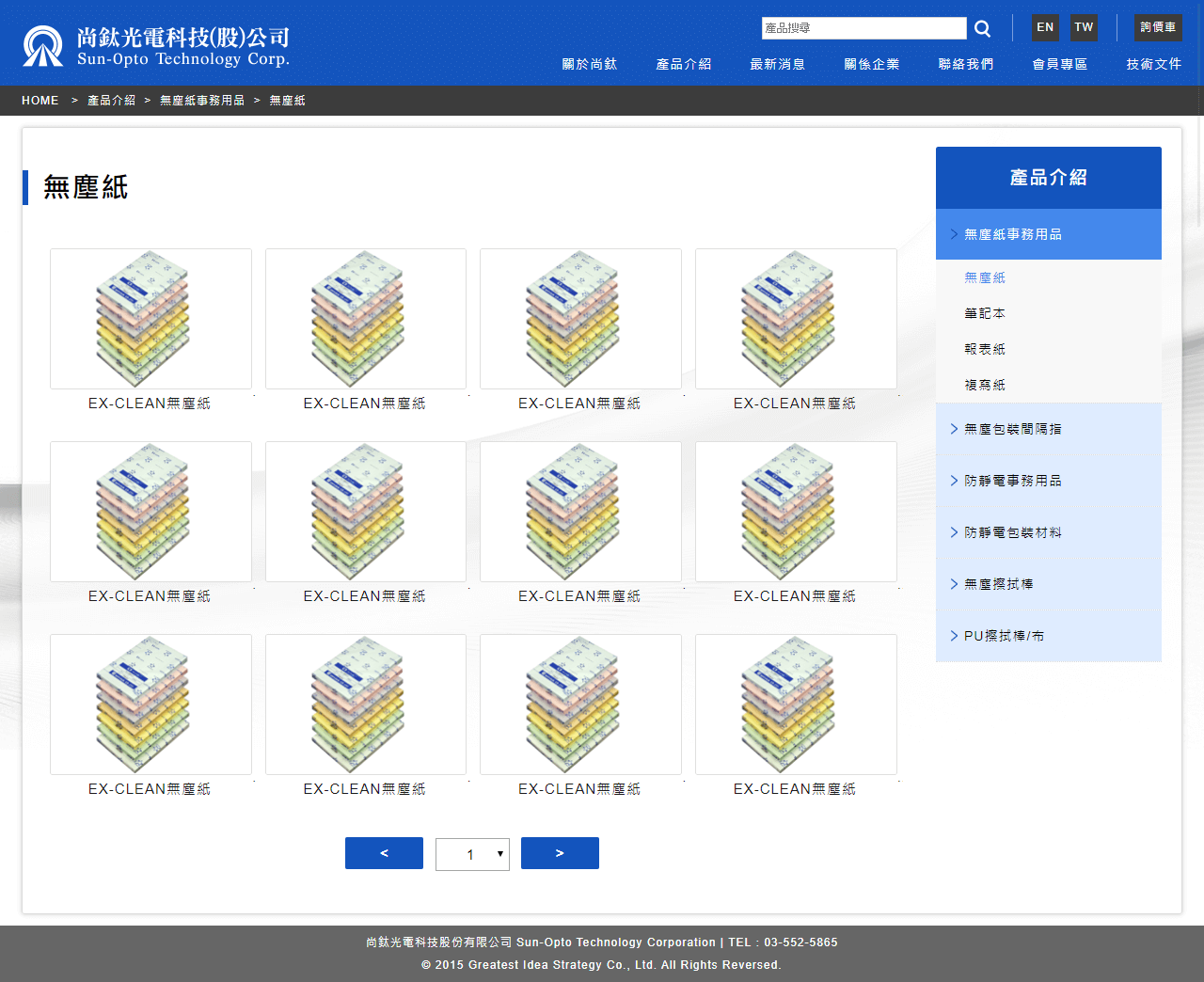Select 筆記本 in sidebar submenu

pyautogui.click(x=985, y=313)
